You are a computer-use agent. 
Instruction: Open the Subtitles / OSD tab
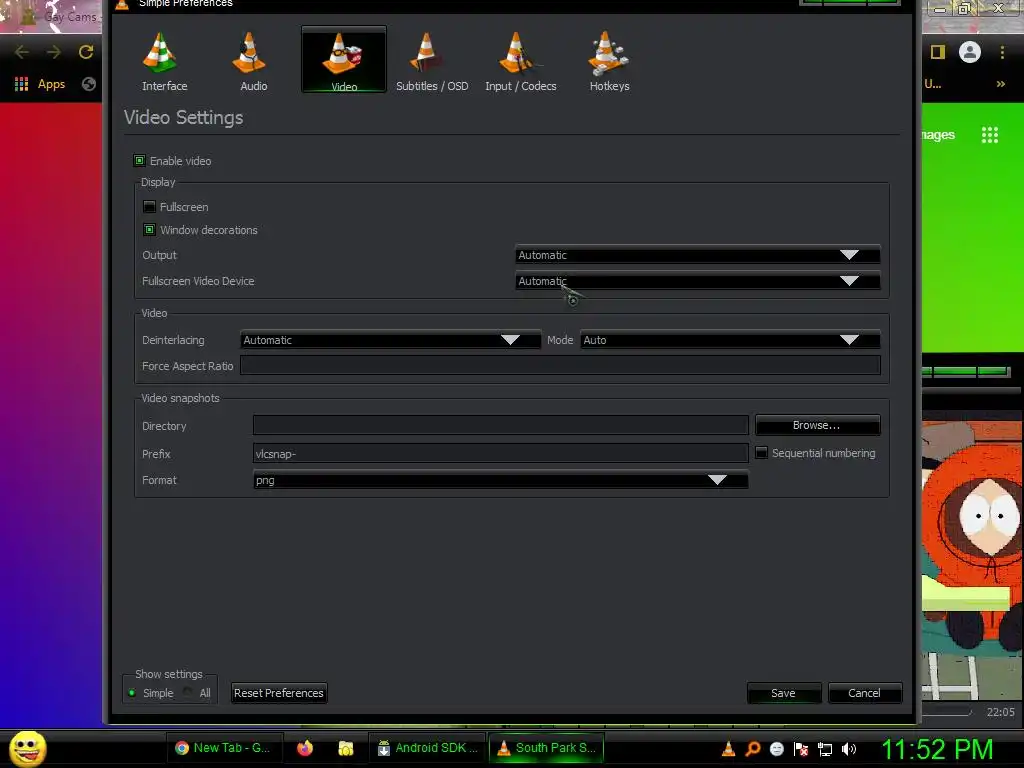coord(432,60)
